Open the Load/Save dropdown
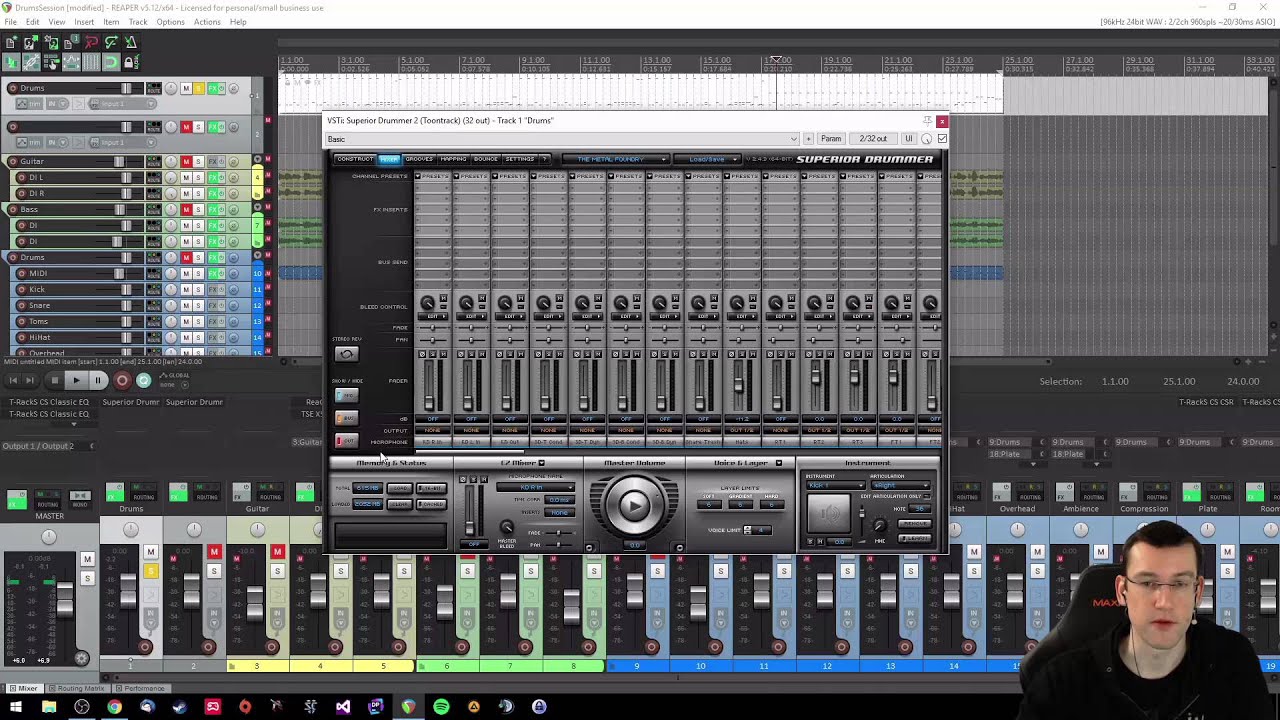 point(706,159)
